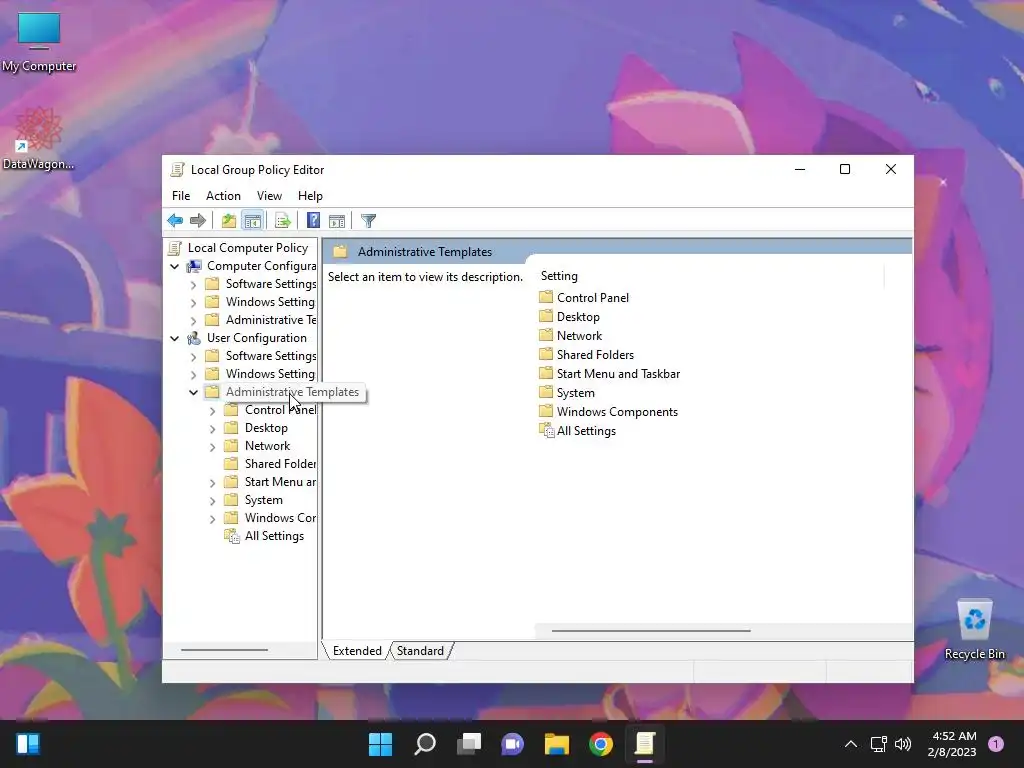1024x768 pixels.
Task: Collapse User Configuration's Administrative Templates node
Action: click(193, 392)
